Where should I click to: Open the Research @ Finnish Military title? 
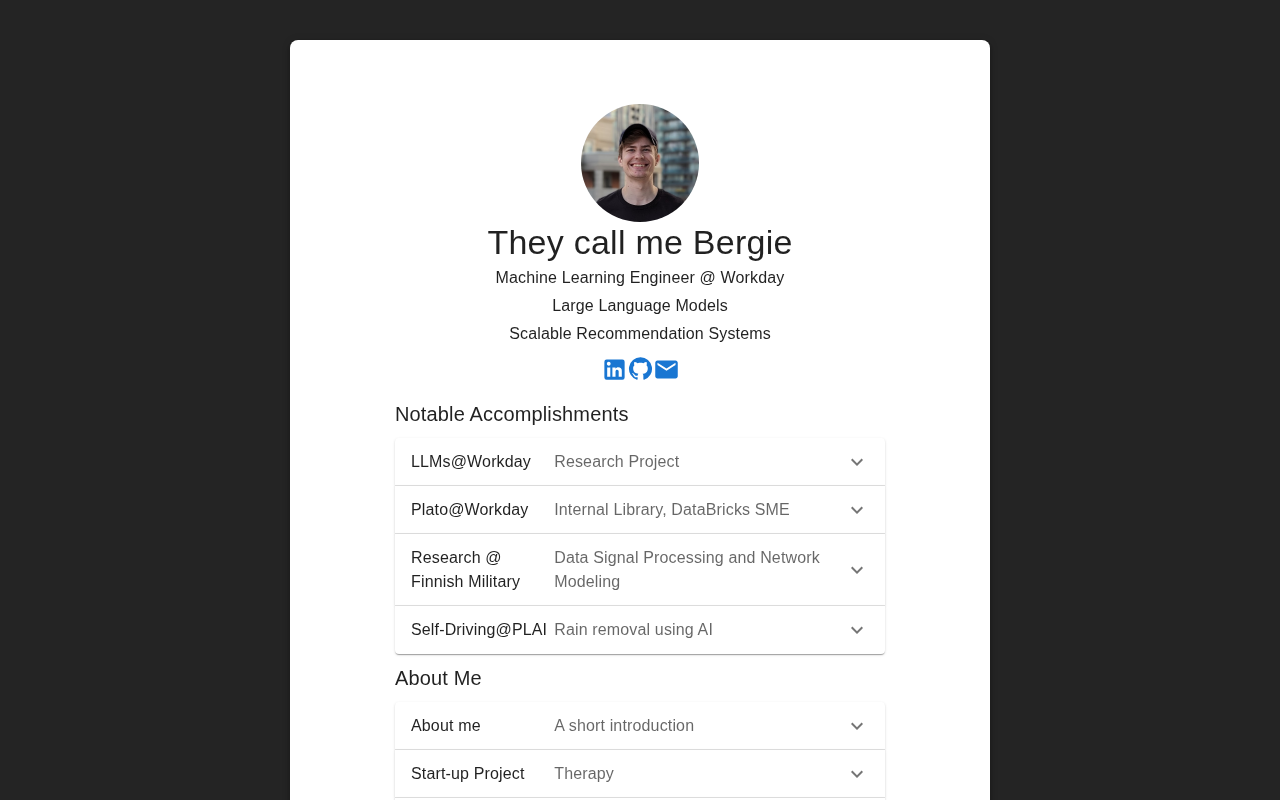pyautogui.click(x=465, y=570)
